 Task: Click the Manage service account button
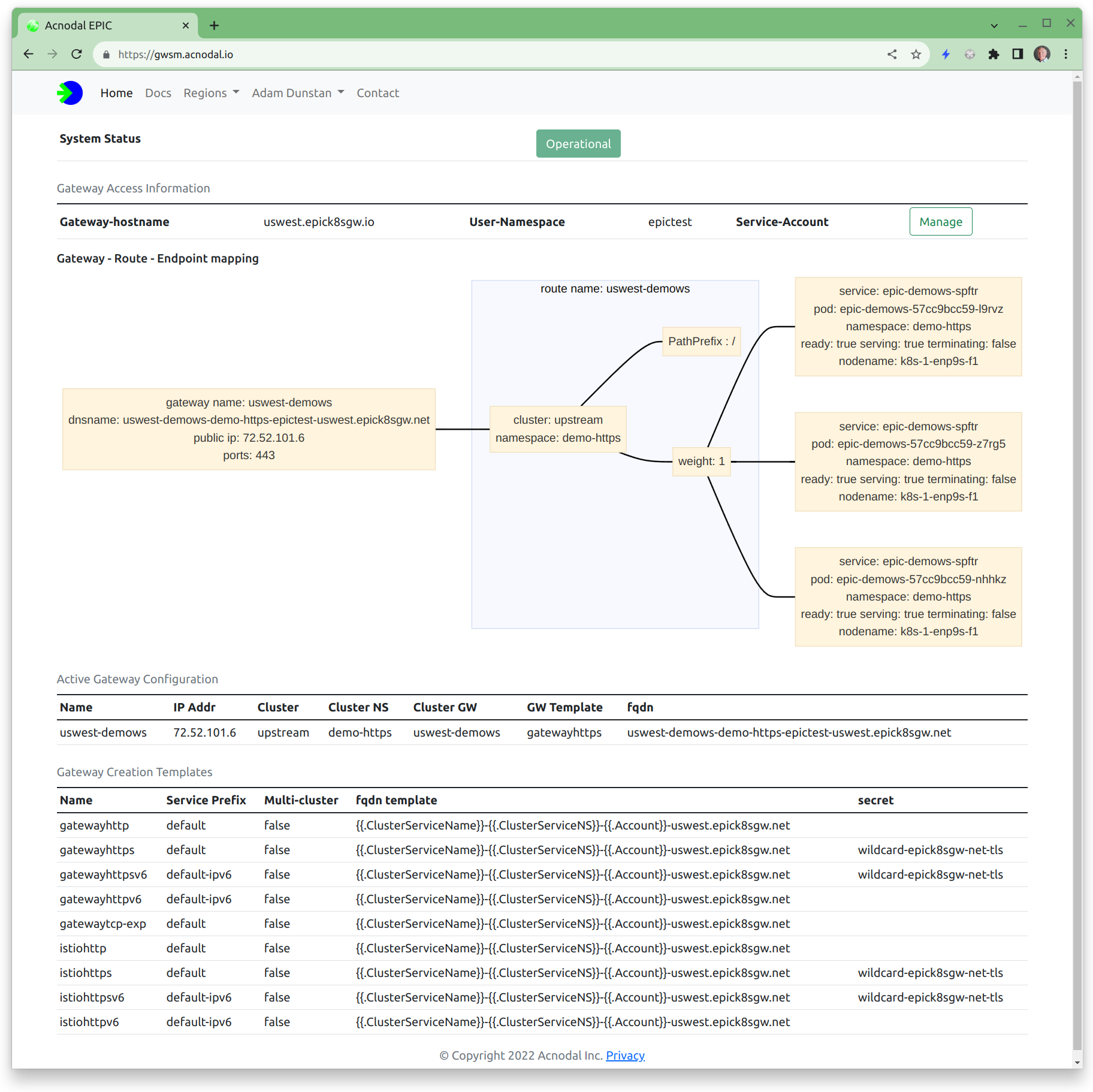(x=941, y=222)
